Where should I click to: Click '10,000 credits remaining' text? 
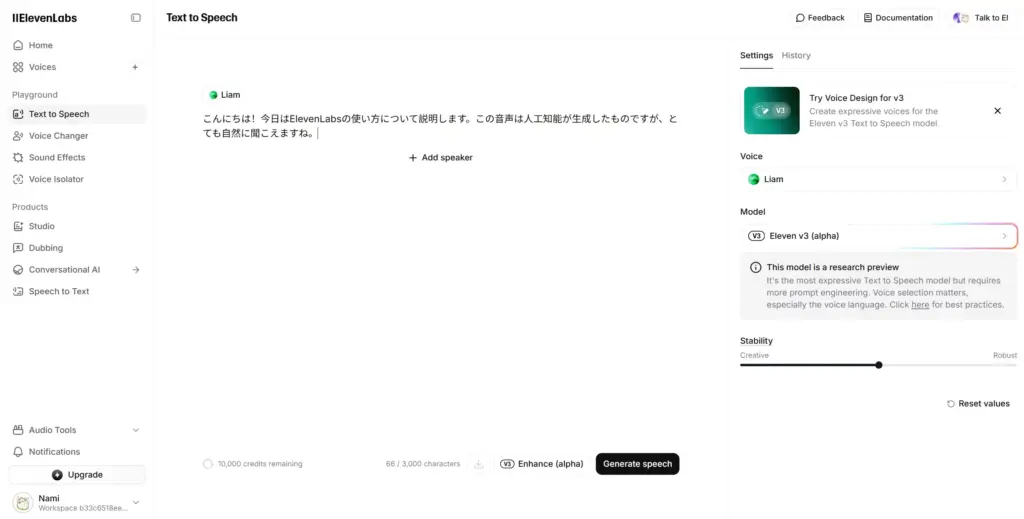260,464
